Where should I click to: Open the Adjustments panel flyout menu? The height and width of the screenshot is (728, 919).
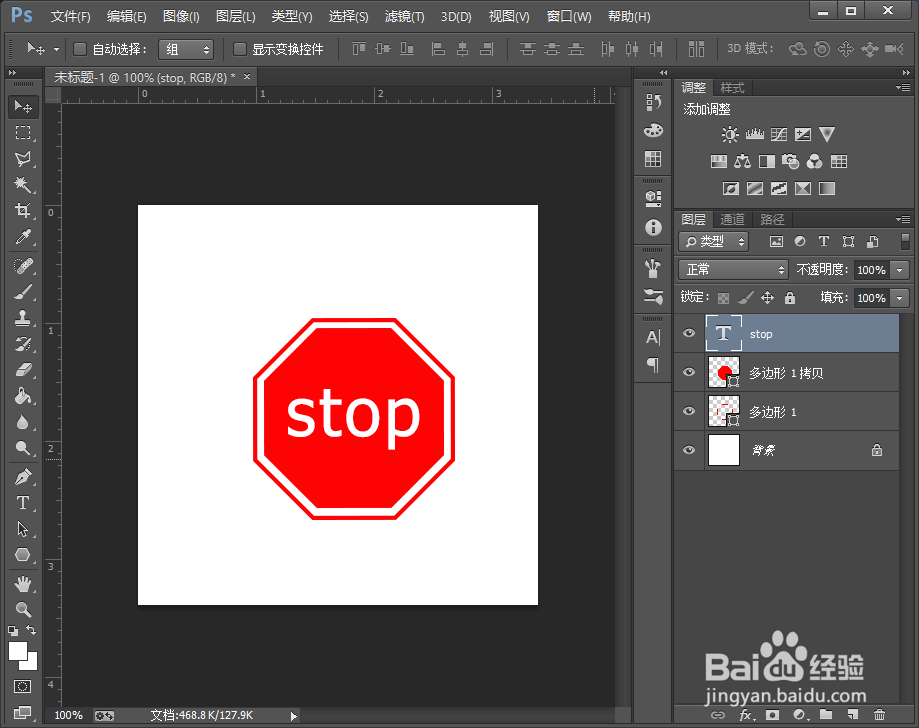click(x=903, y=87)
